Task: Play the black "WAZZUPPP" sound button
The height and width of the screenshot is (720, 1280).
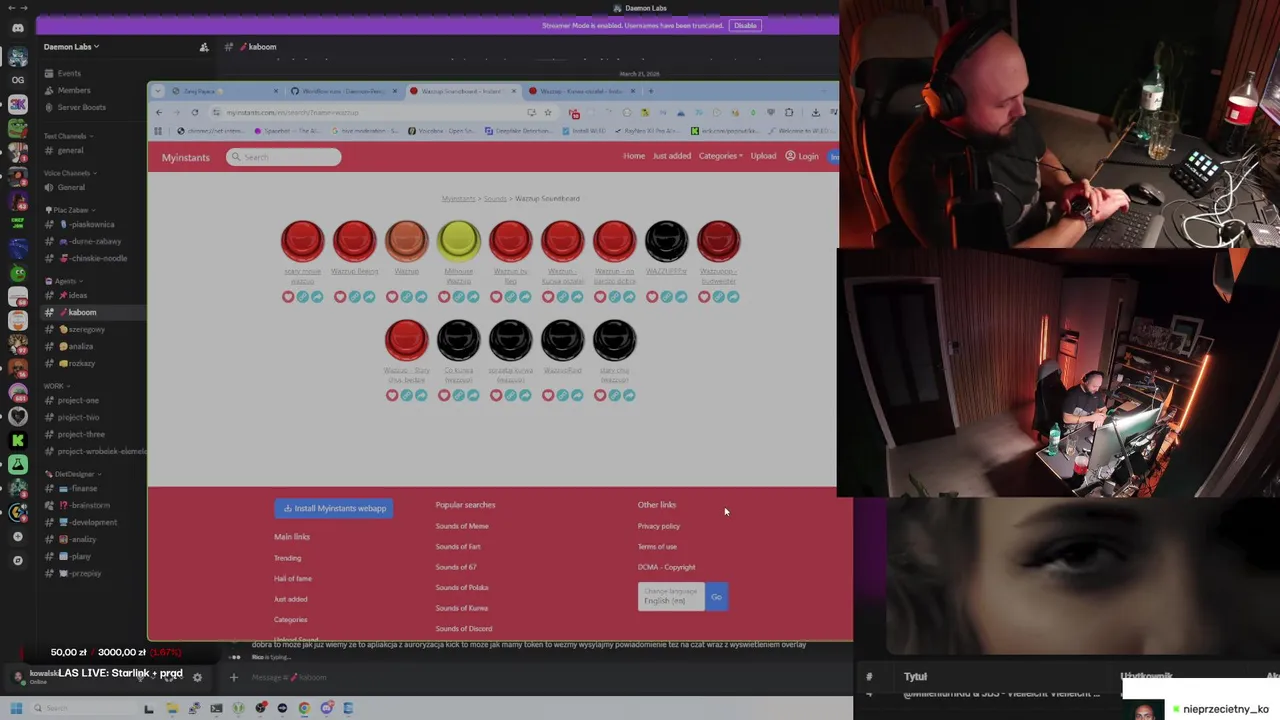Action: 666,241
